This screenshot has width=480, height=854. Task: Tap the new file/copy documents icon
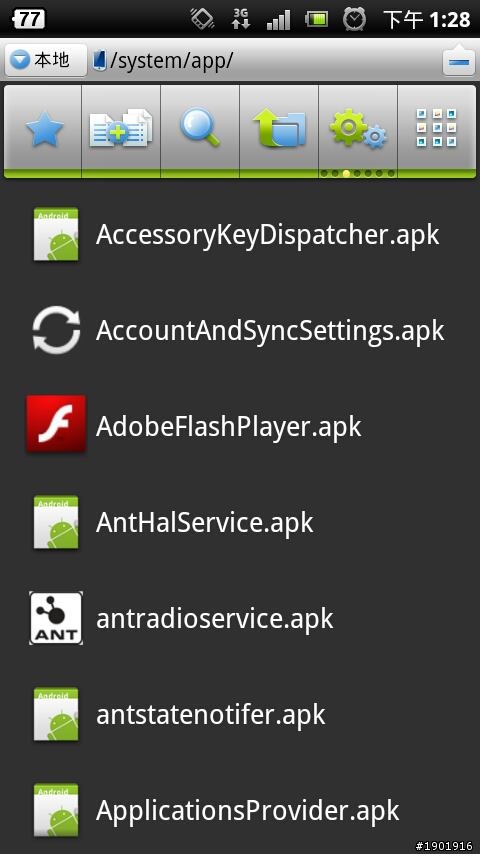[x=121, y=129]
